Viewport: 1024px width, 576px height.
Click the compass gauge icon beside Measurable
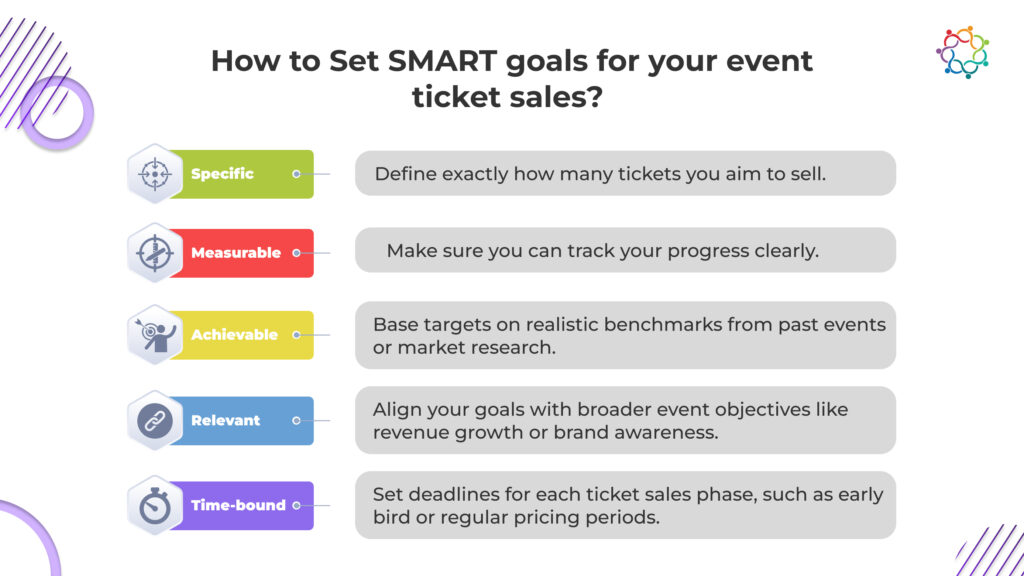[155, 253]
